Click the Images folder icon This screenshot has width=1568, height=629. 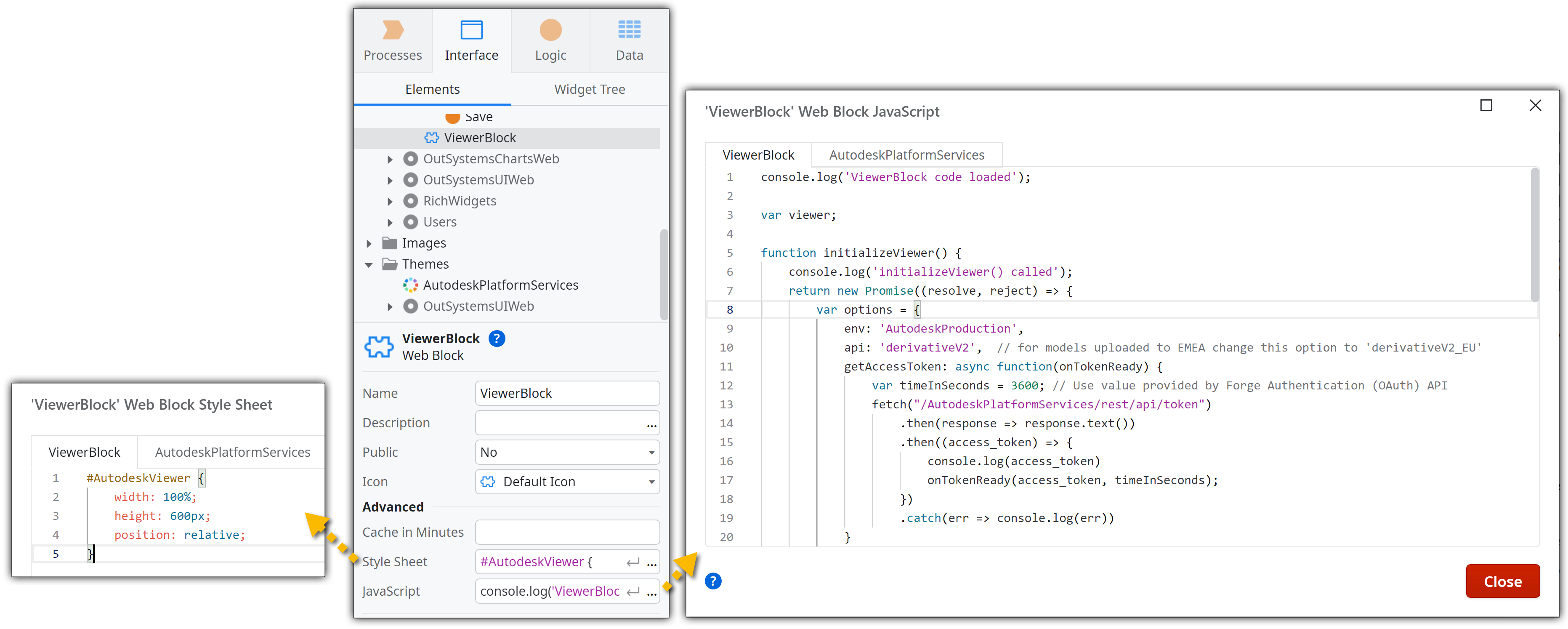[x=390, y=243]
